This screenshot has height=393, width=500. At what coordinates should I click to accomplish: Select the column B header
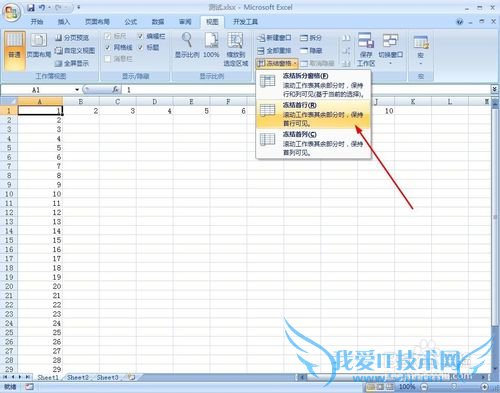click(x=81, y=101)
